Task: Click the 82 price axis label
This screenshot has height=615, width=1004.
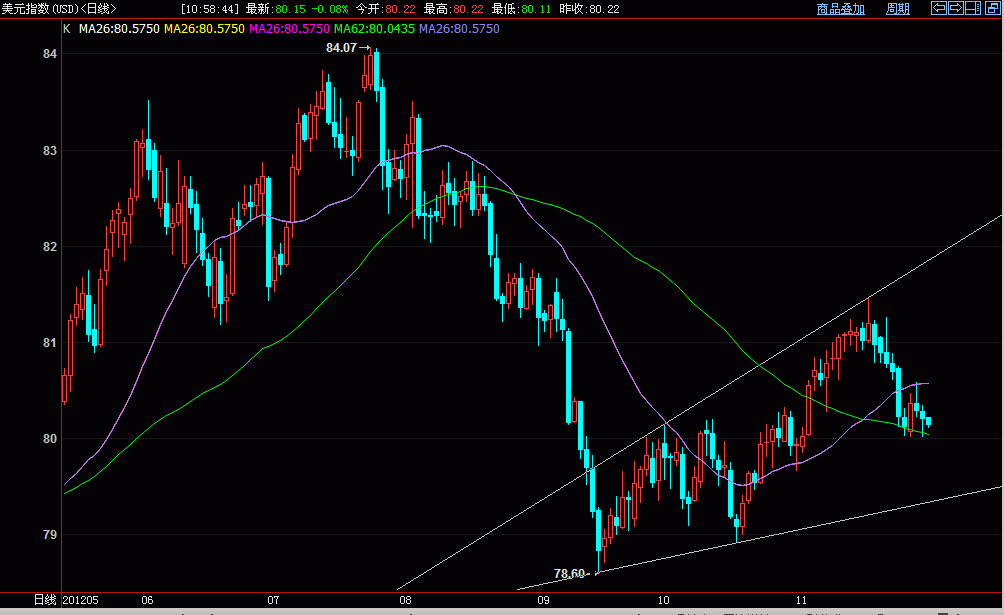Action: click(x=50, y=247)
